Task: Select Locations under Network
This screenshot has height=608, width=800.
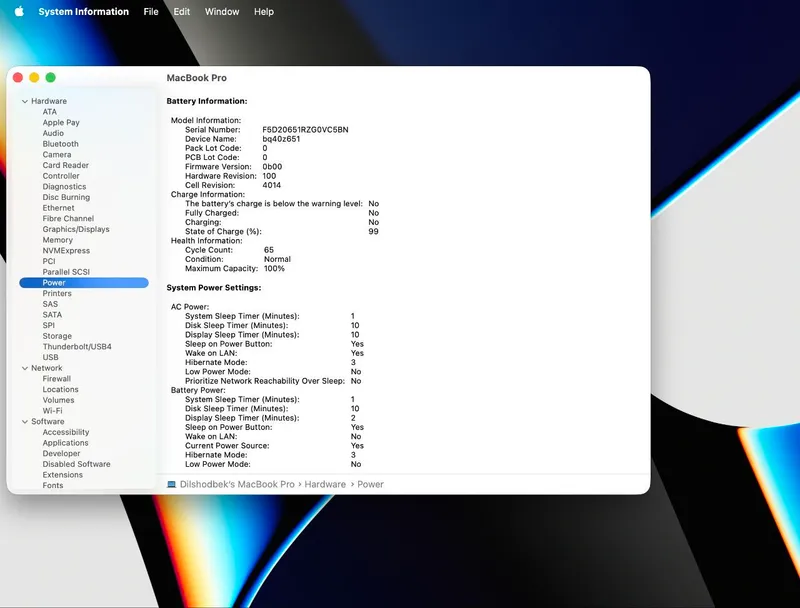Action: click(x=60, y=389)
